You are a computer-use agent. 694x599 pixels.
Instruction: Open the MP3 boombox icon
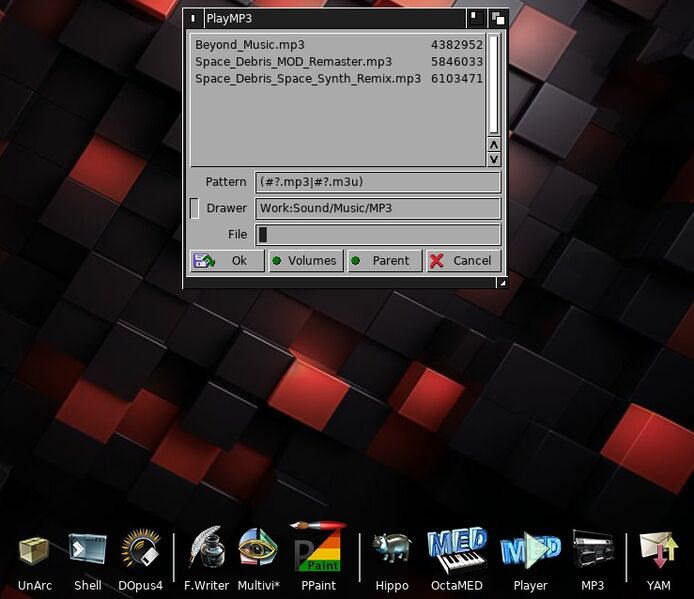[593, 552]
